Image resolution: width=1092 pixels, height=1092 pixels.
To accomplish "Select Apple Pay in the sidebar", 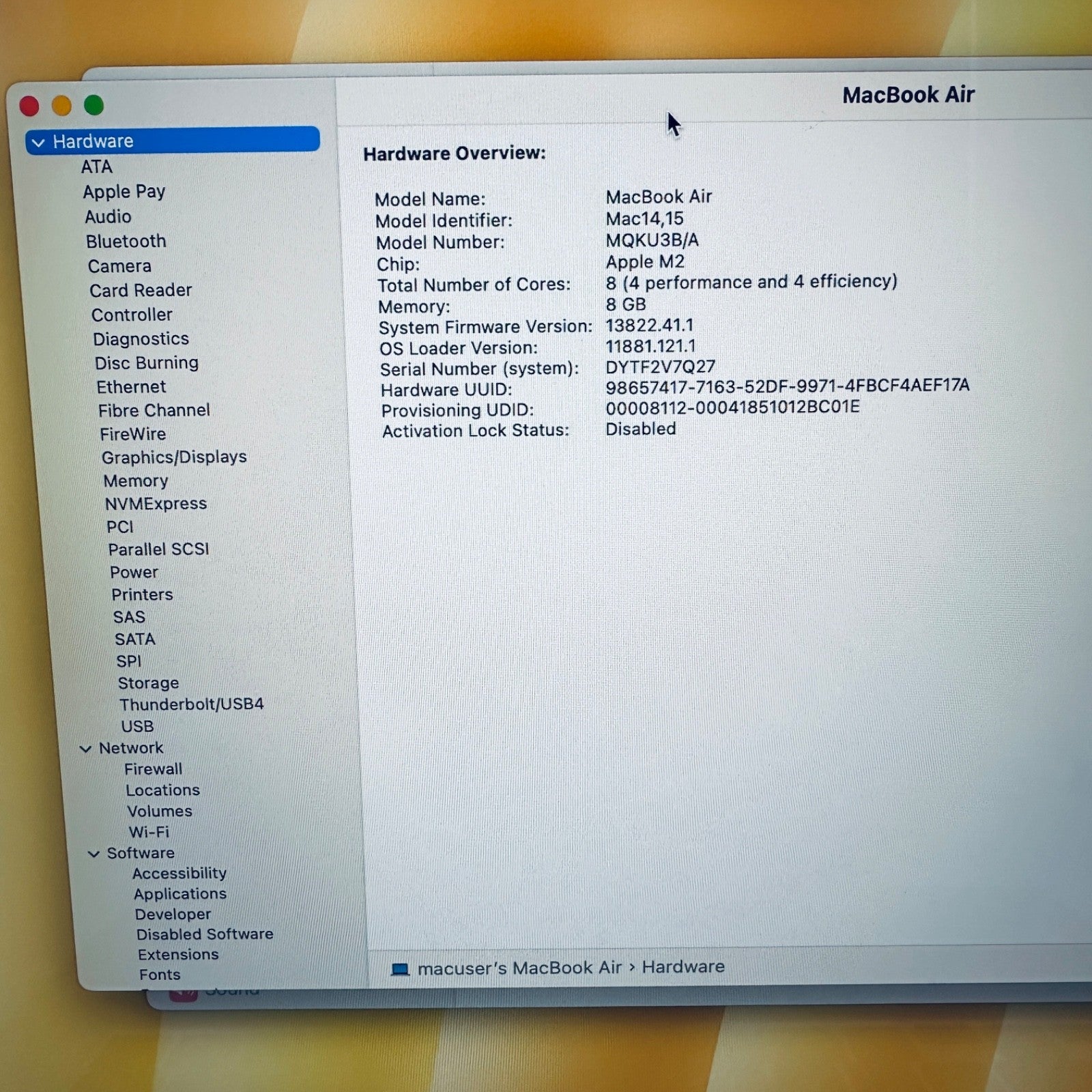I will click(x=124, y=192).
